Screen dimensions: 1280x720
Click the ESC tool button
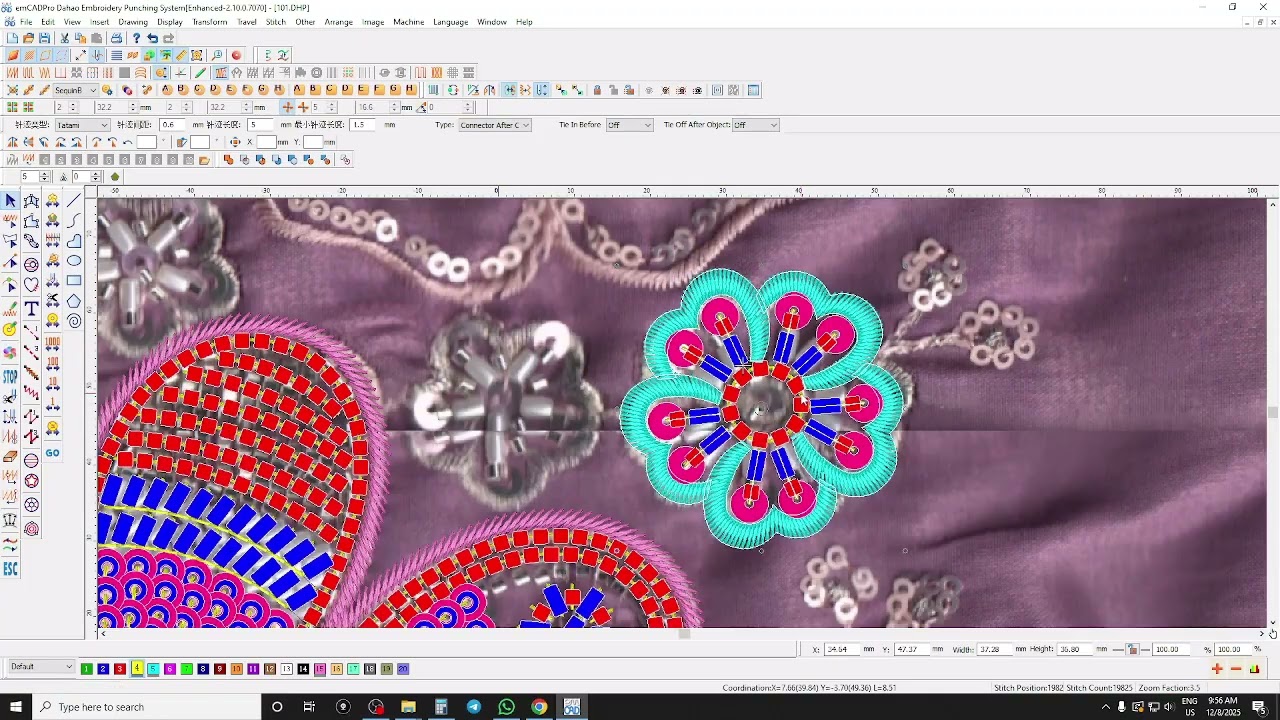point(10,568)
